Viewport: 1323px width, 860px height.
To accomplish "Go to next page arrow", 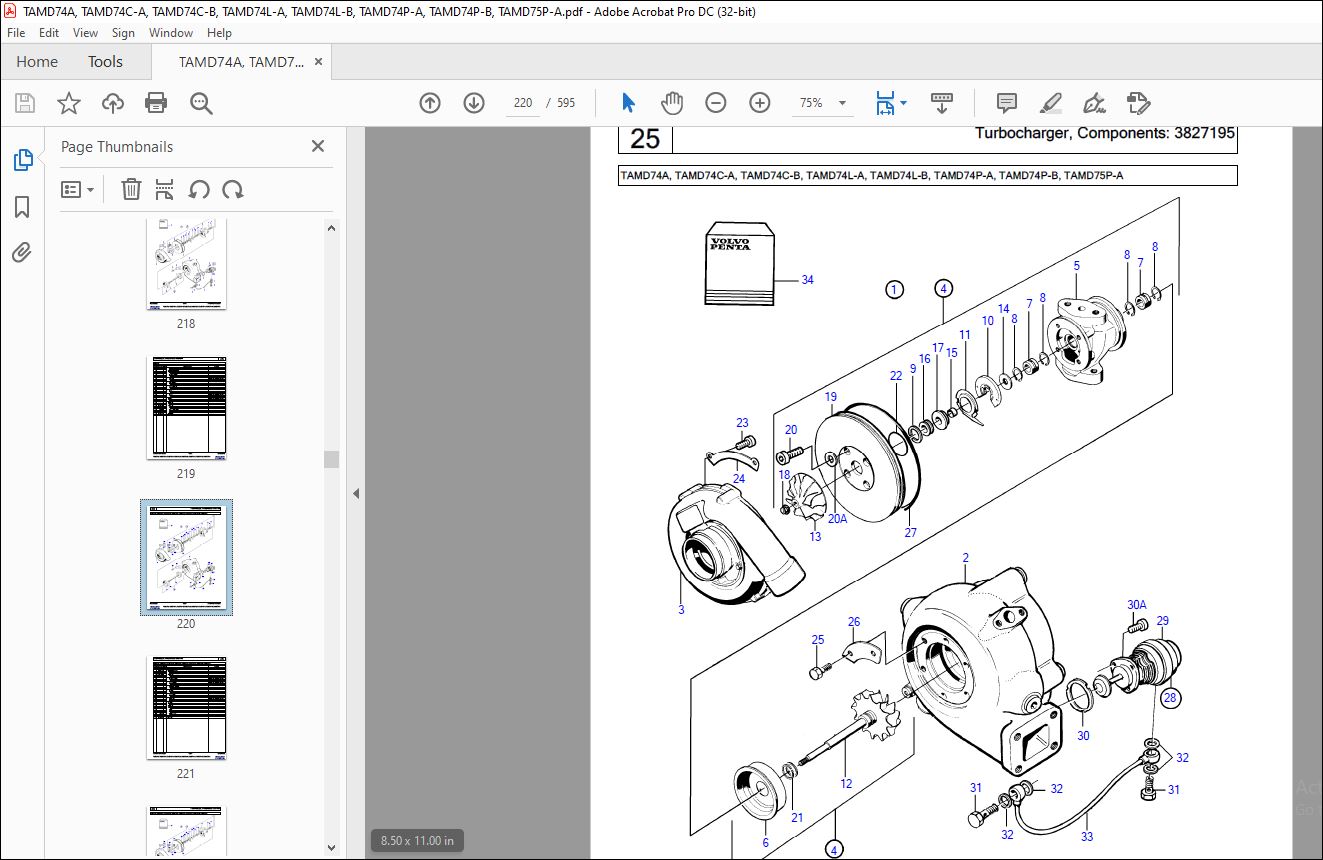I will point(474,103).
